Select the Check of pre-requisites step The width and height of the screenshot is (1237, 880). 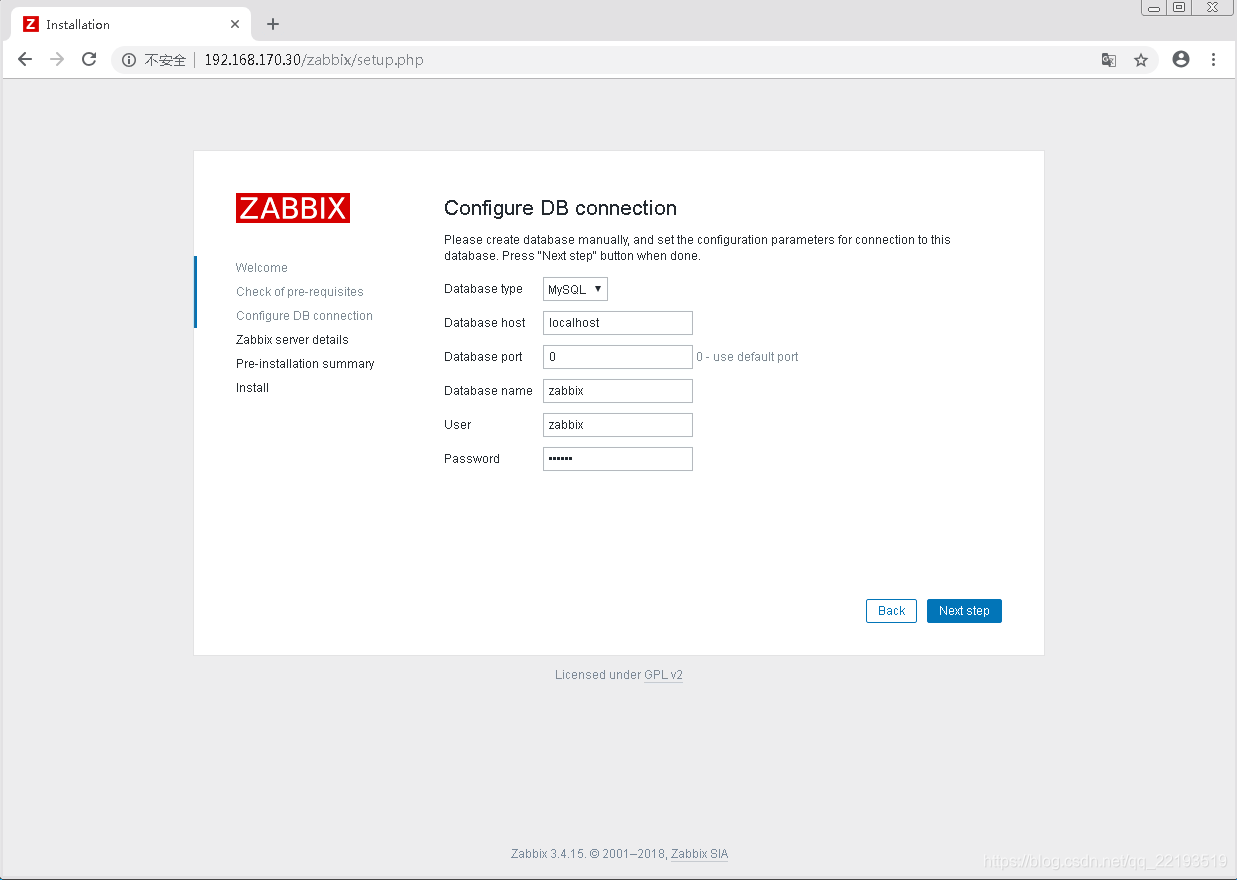pos(300,292)
